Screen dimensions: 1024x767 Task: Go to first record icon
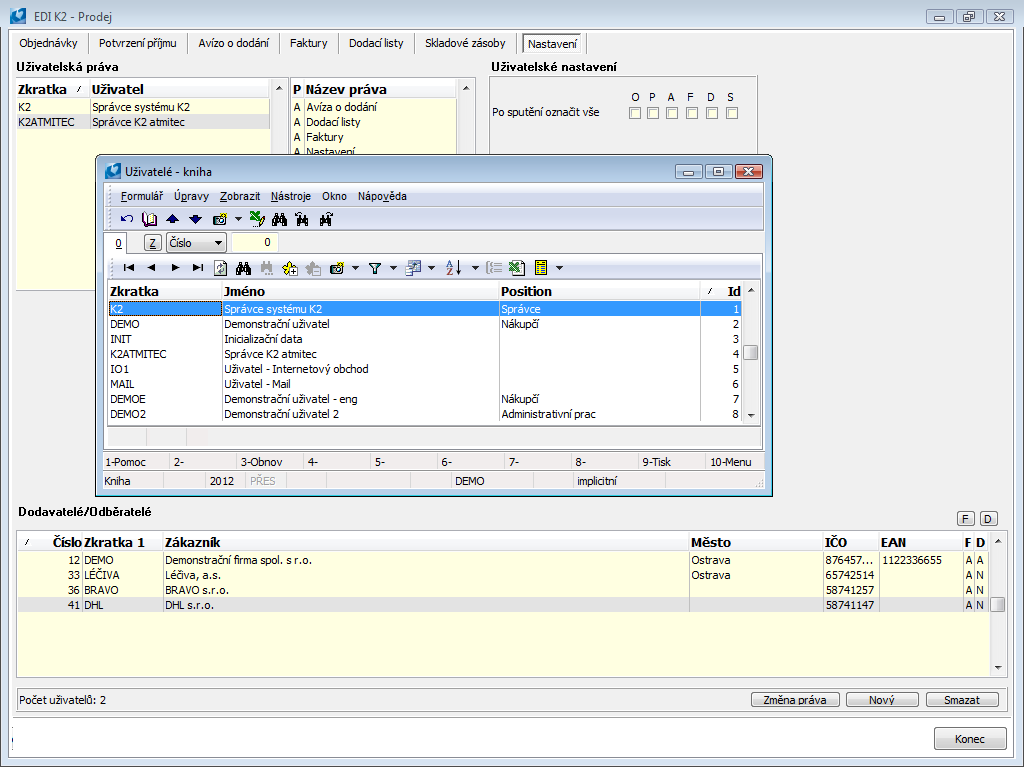[129, 267]
